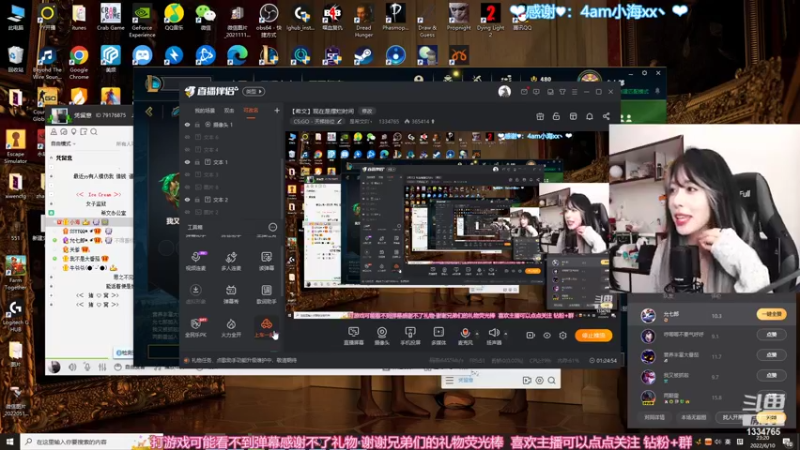Open the 读弹幕 read-danmaku tool
This screenshot has width=800, height=450.
click(x=266, y=260)
